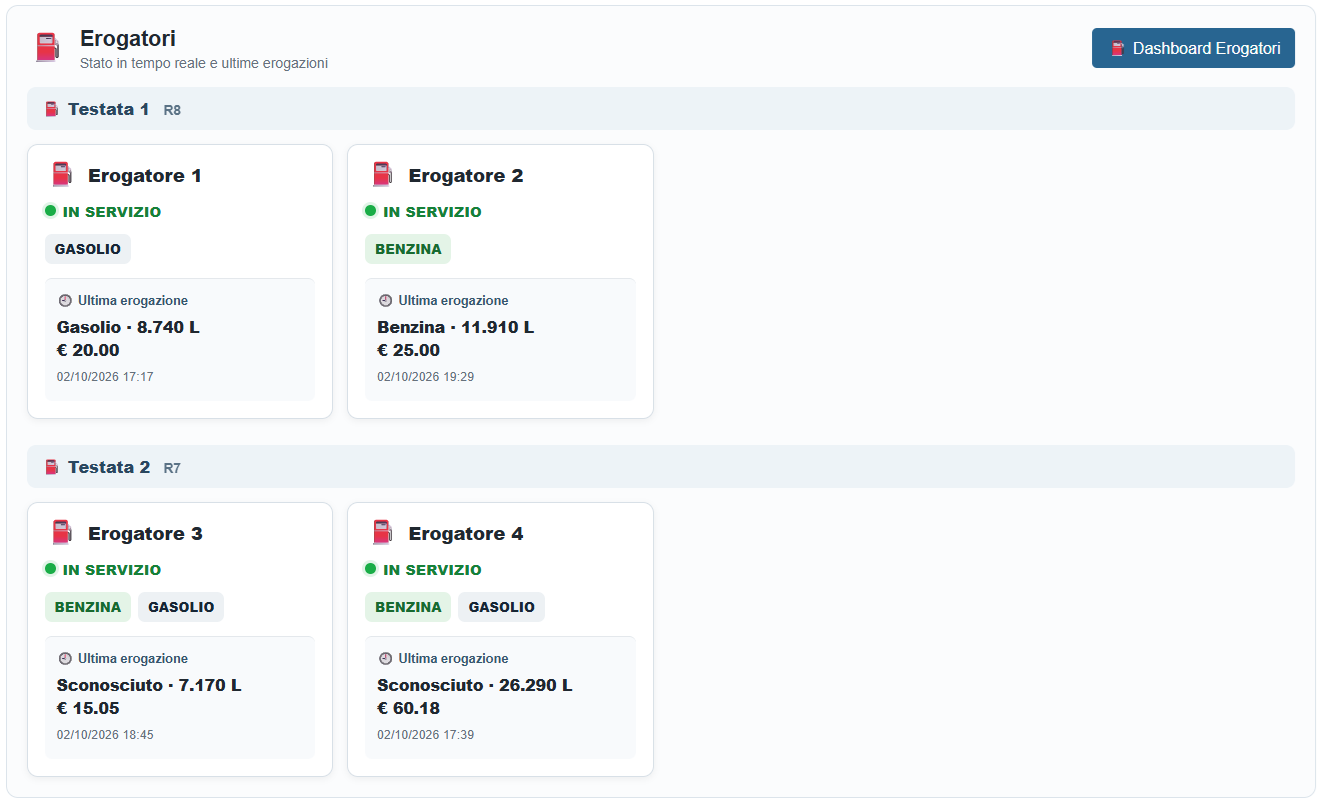Click the pump icon of Erogatore 3
1324x805 pixels.
pyautogui.click(x=62, y=533)
